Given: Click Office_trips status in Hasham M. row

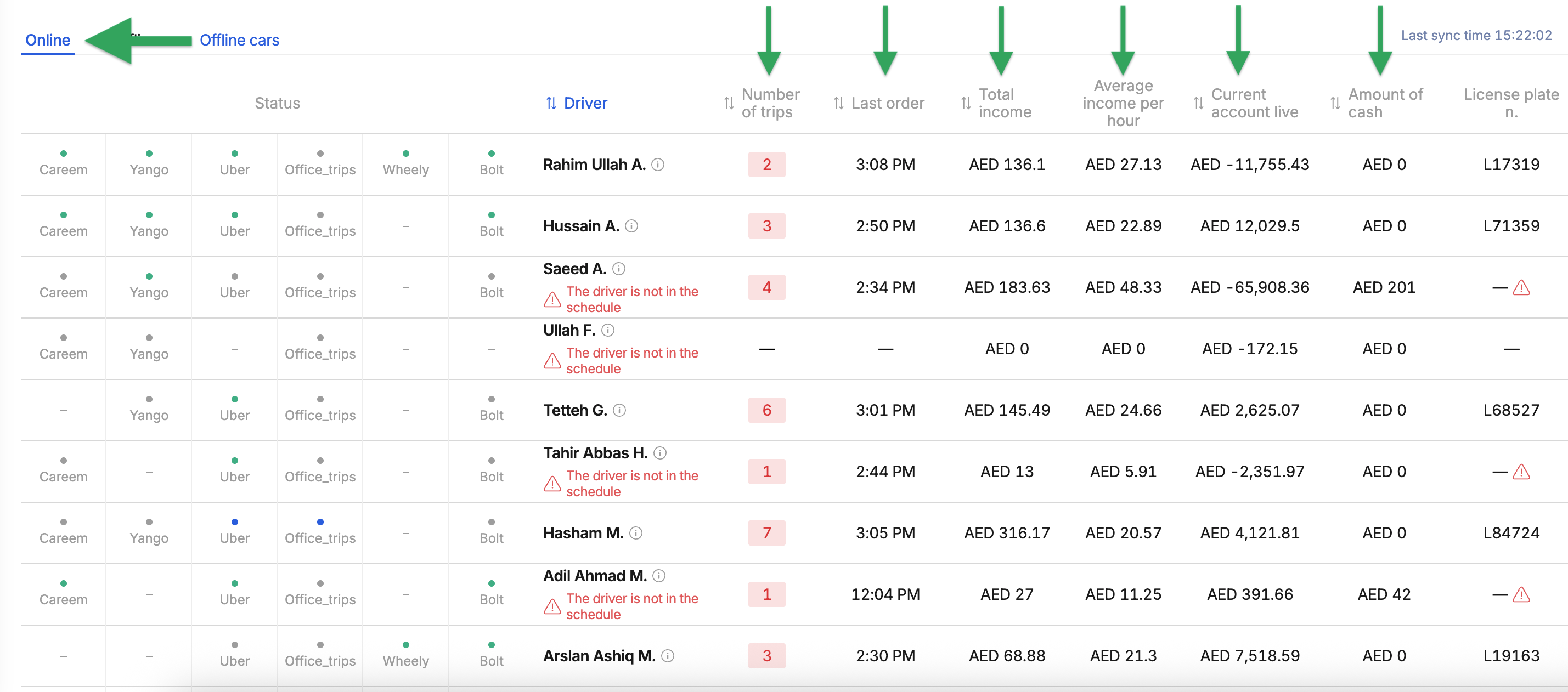Looking at the screenshot, I should 320,532.
